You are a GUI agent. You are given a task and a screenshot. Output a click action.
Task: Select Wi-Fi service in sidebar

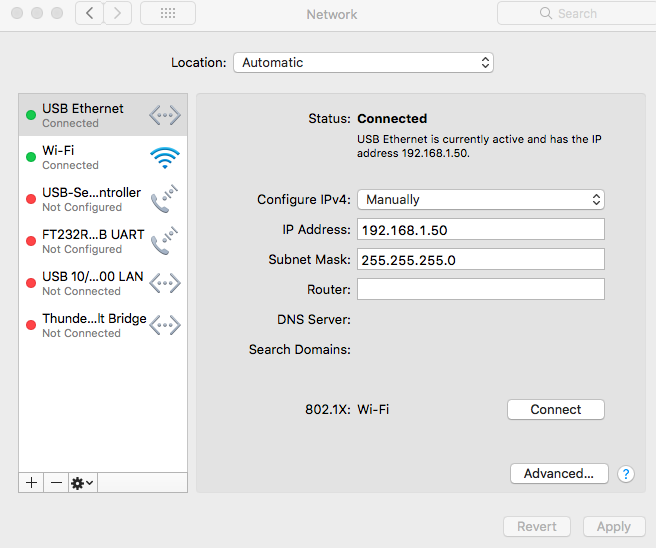tap(103, 157)
